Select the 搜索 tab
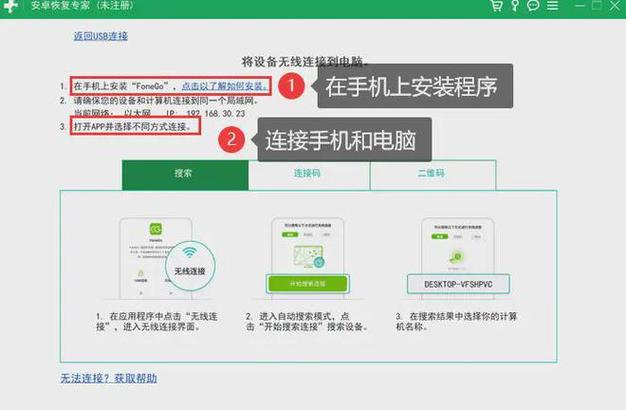This screenshot has height=410, width=626. [185, 175]
